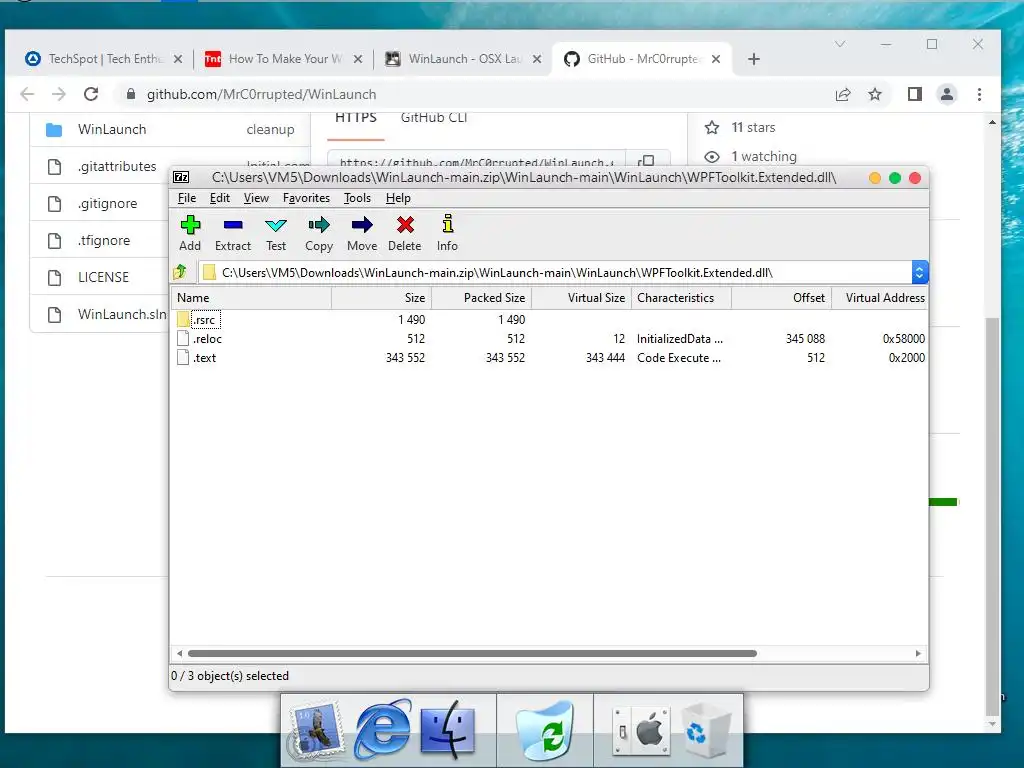Viewport: 1024px width, 768px height.
Task: Click the Copy toolbar icon
Action: [319, 233]
